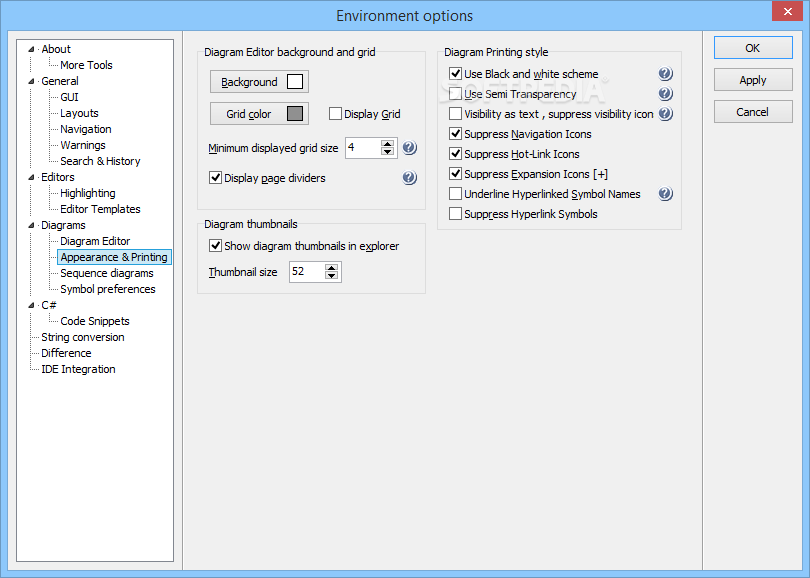
Task: Choose the diagram Background color
Action: (259, 82)
